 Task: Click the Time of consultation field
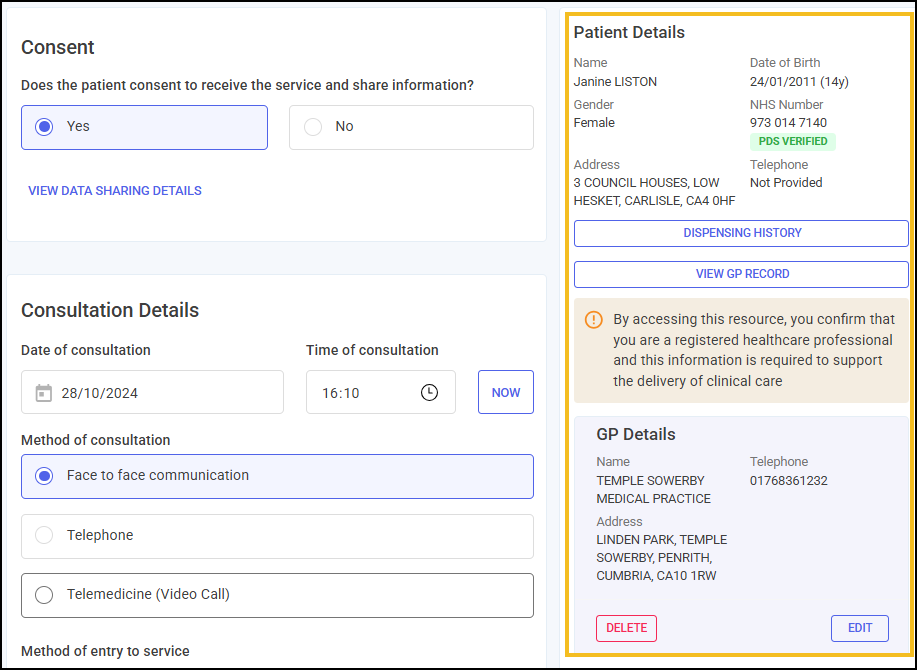click(x=381, y=392)
